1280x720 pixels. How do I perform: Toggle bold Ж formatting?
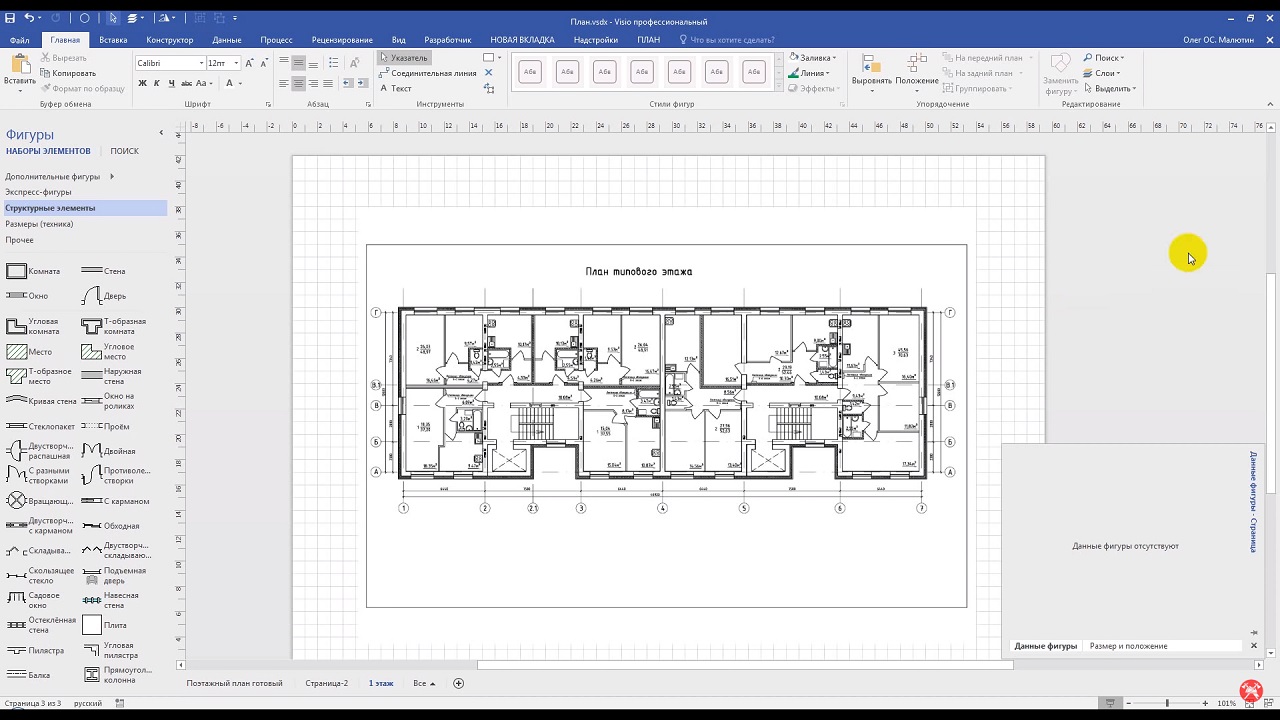click(142, 83)
